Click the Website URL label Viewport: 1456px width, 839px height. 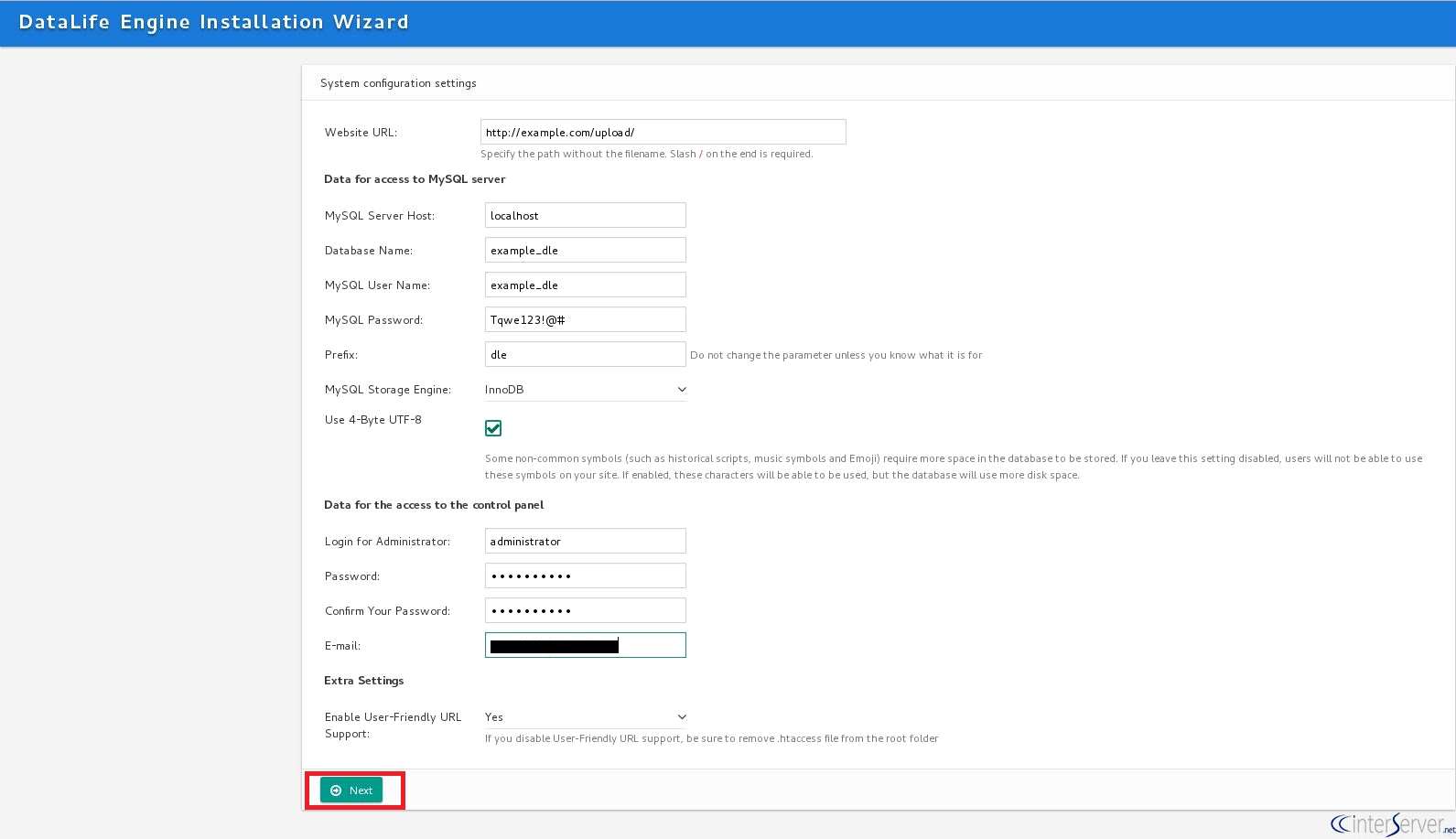tap(361, 133)
